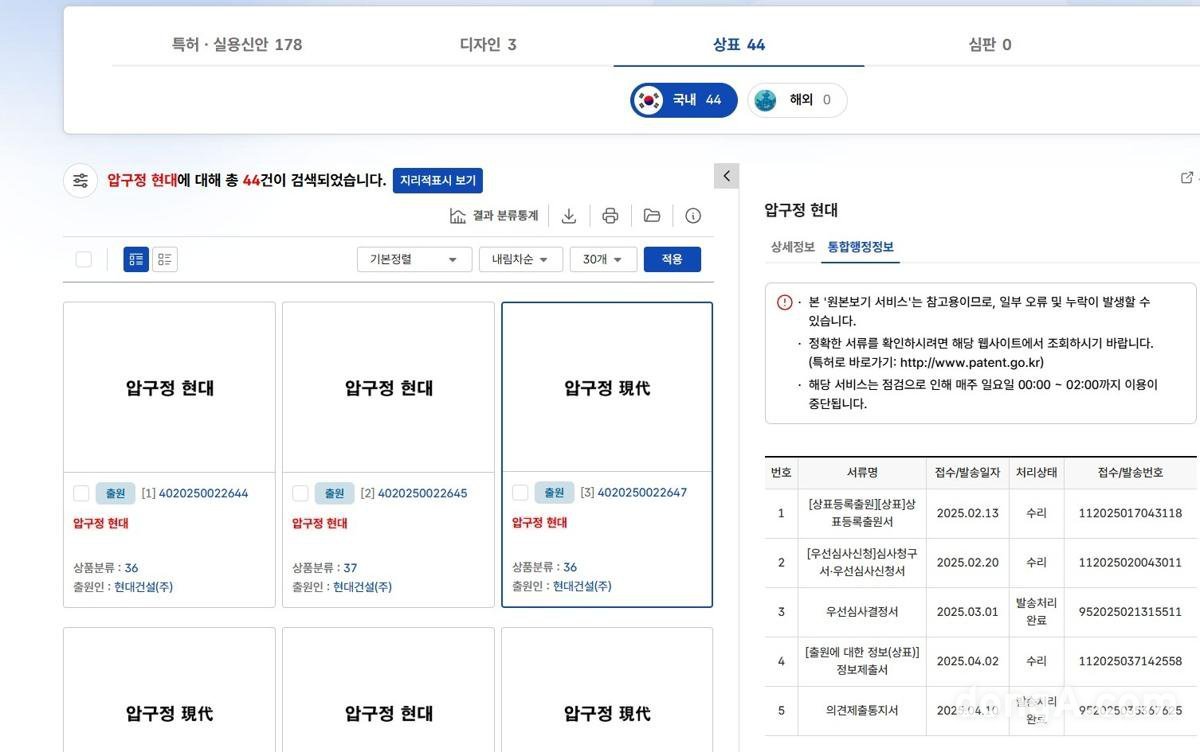Click the download results icon
The image size is (1200, 752).
click(x=569, y=216)
